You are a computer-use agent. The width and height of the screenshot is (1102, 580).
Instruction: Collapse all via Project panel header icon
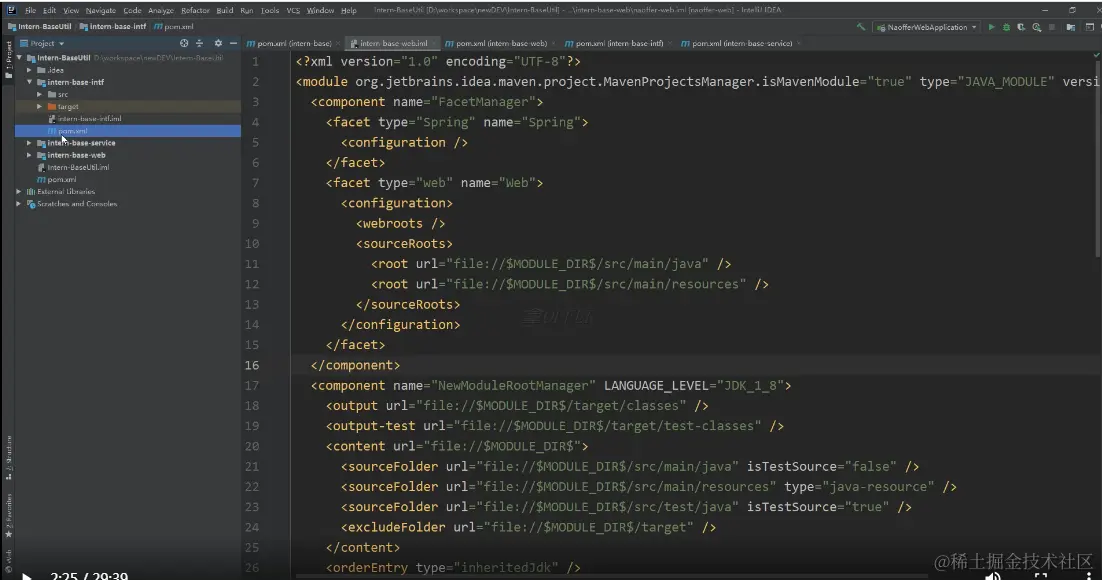pos(200,43)
